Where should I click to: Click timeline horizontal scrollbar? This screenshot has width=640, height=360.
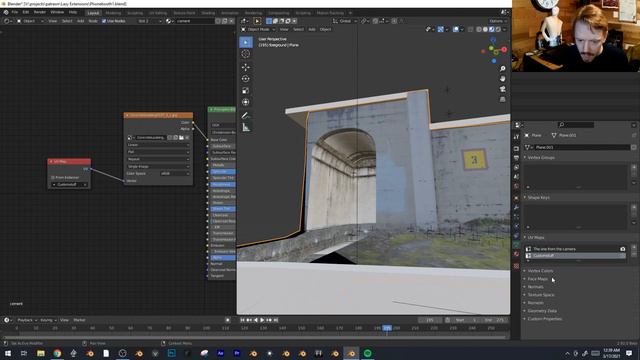pos(255,337)
